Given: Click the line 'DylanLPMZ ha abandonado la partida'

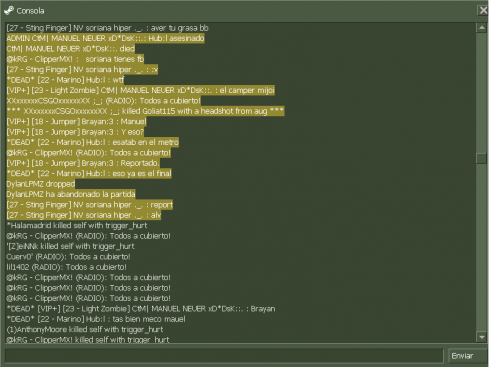Looking at the screenshot, I should click(71, 194).
